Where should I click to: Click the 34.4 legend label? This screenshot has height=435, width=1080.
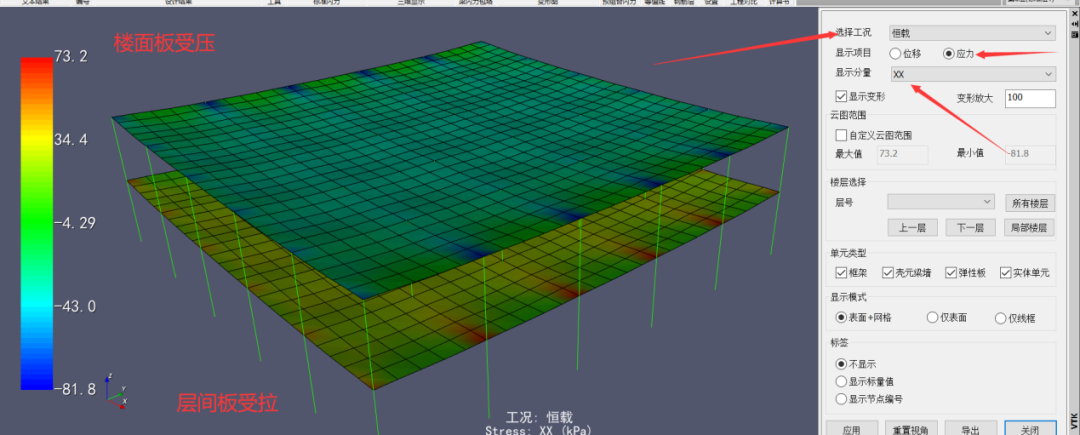pos(71,140)
